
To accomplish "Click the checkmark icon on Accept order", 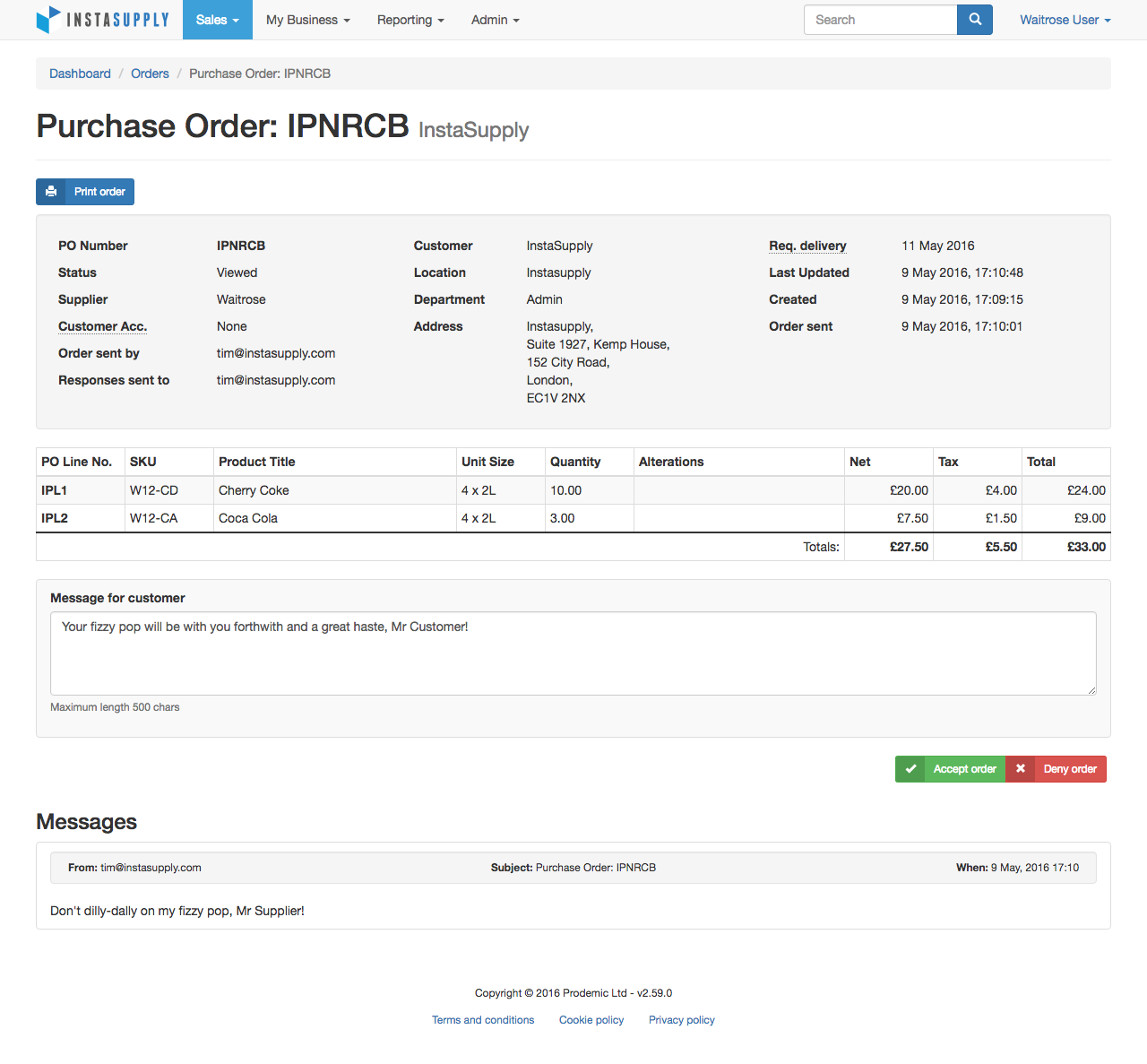I will click(910, 769).
